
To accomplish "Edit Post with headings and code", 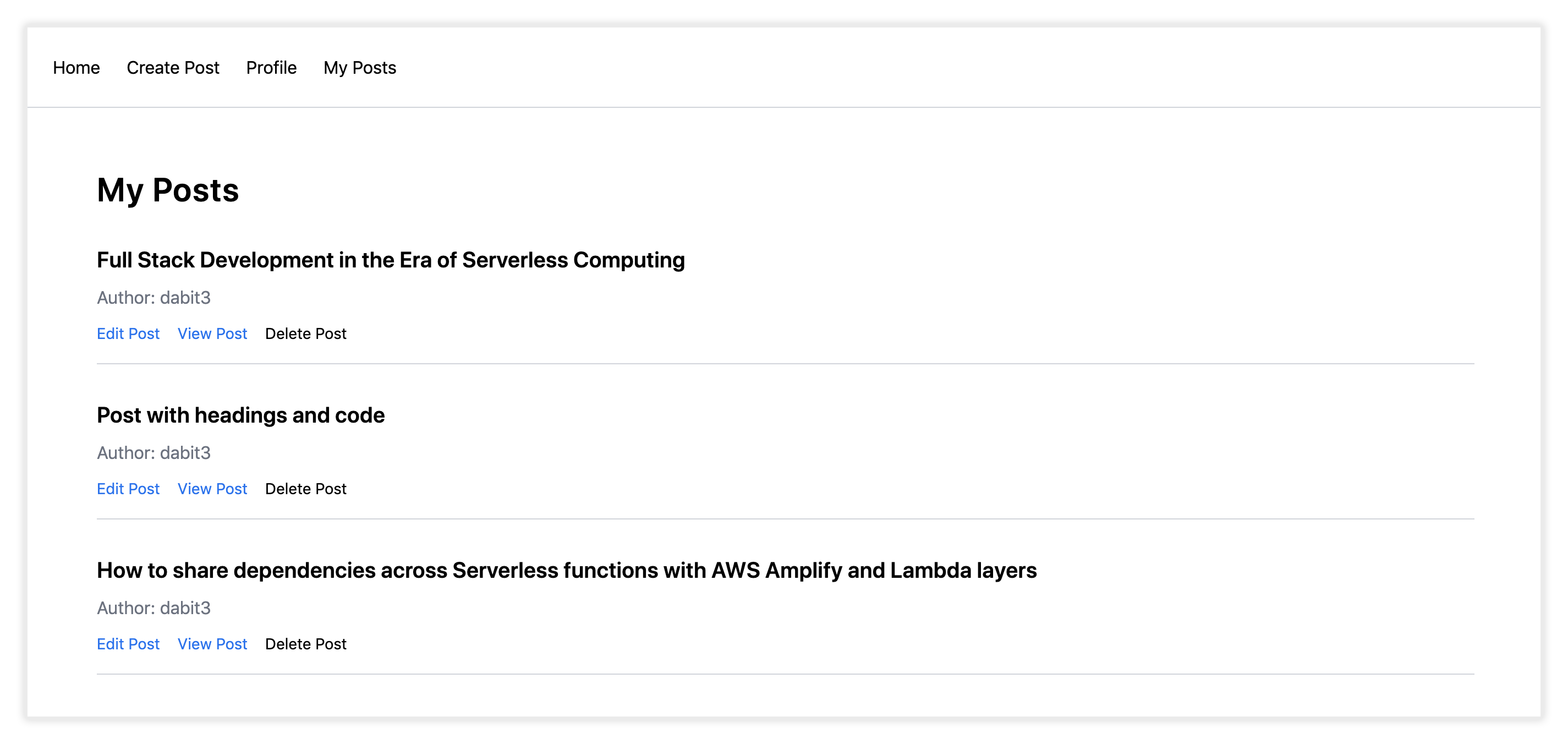I will coord(127,489).
